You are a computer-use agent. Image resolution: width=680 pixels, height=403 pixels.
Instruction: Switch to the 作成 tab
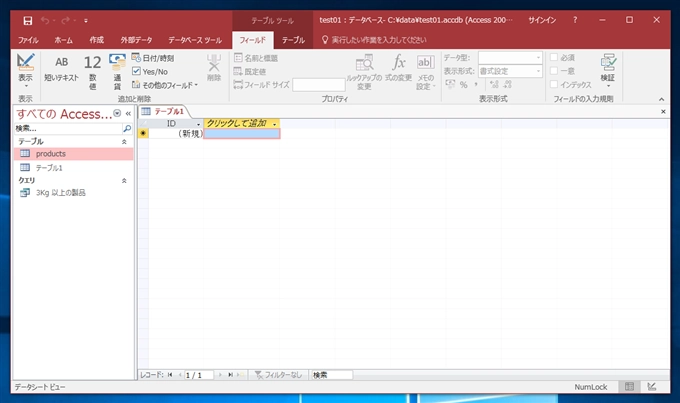[97, 40]
